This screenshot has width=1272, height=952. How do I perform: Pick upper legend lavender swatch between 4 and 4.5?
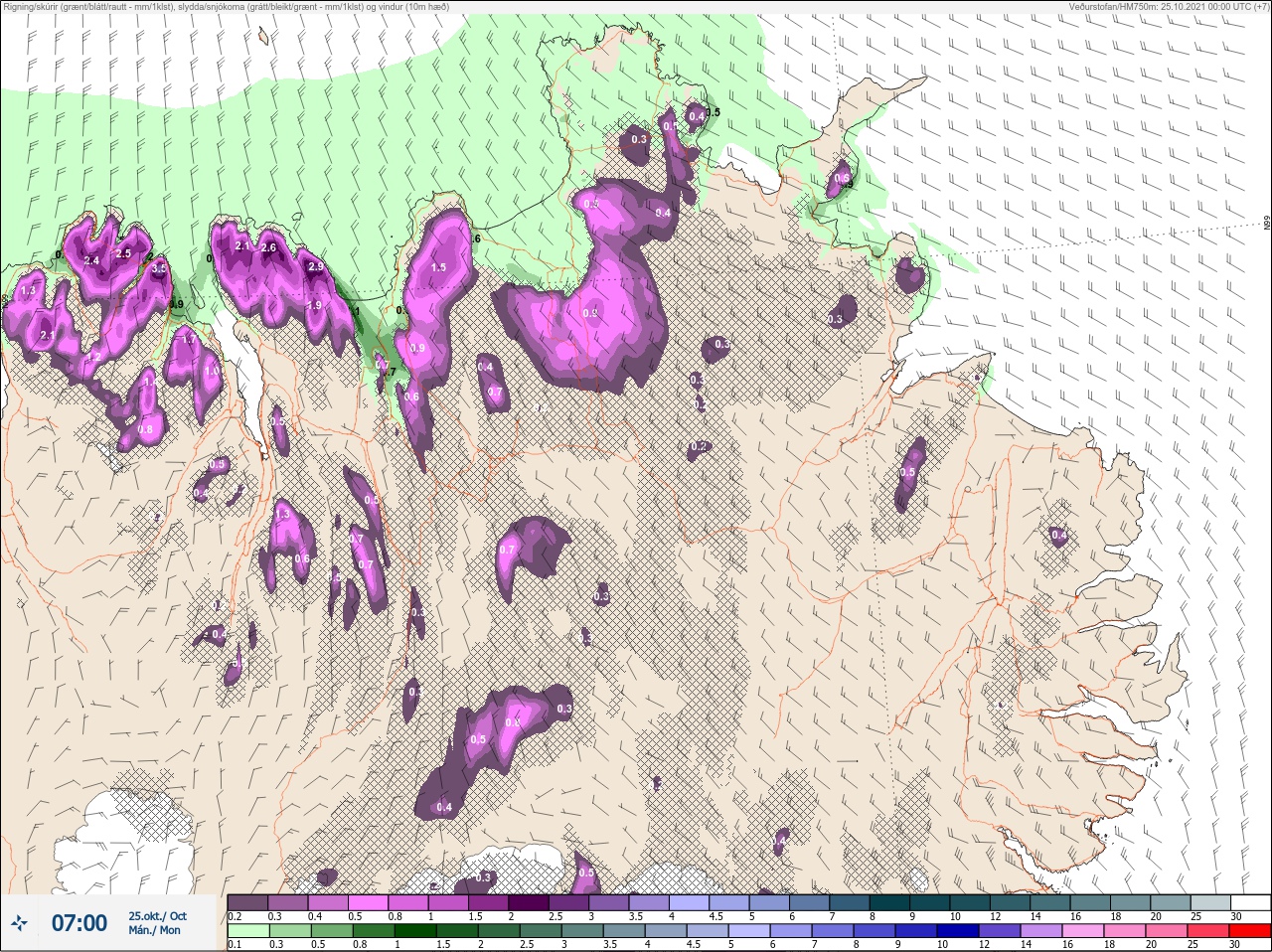[690, 903]
